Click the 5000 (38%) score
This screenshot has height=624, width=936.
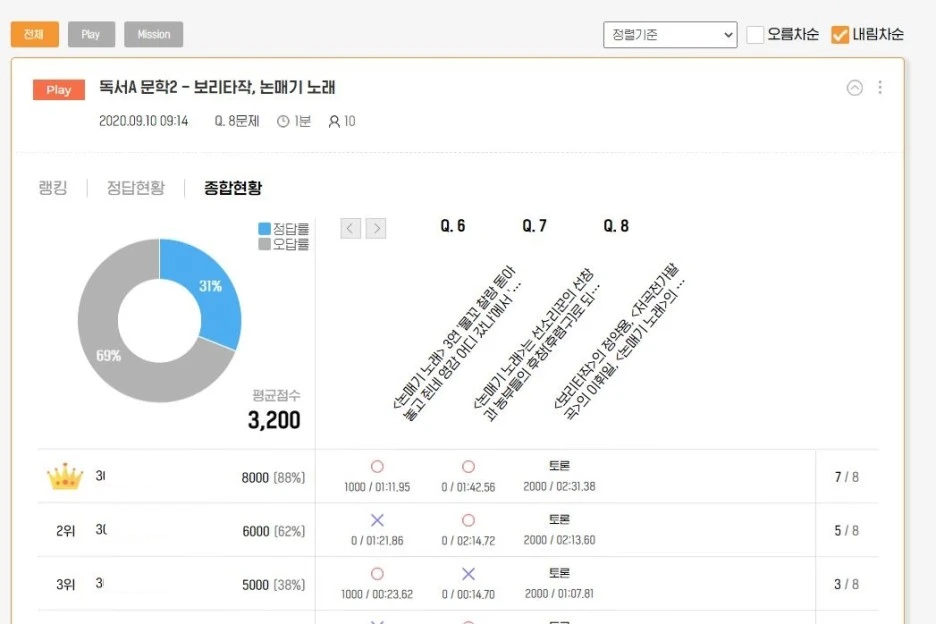coord(273,585)
